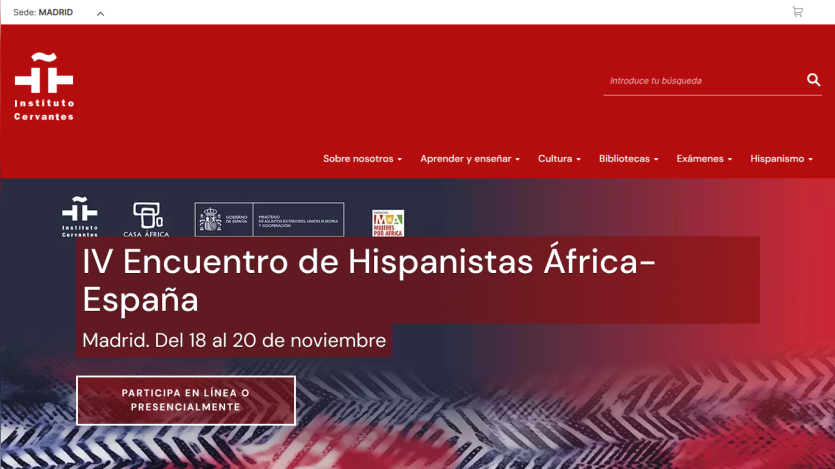Click the Casa África logo
The height and width of the screenshot is (469, 835).
click(x=146, y=219)
